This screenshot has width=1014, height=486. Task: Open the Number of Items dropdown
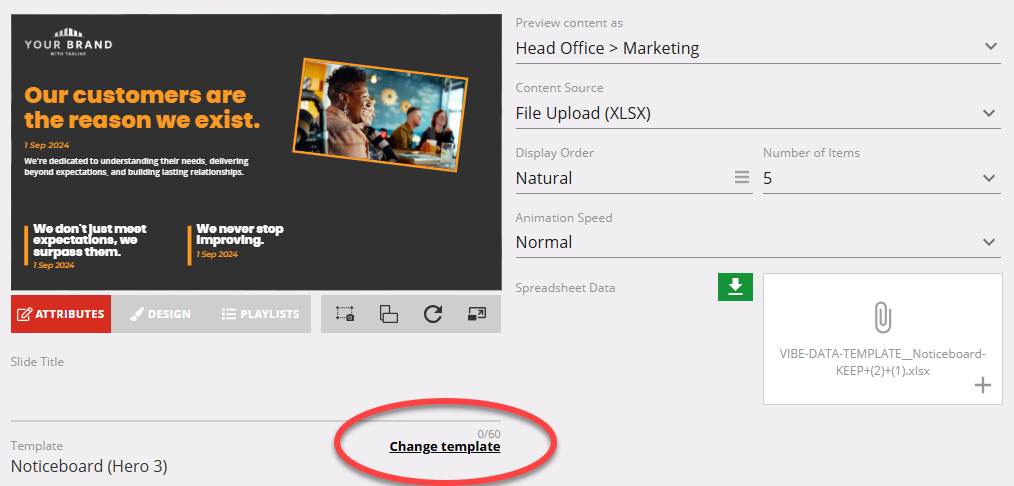990,178
